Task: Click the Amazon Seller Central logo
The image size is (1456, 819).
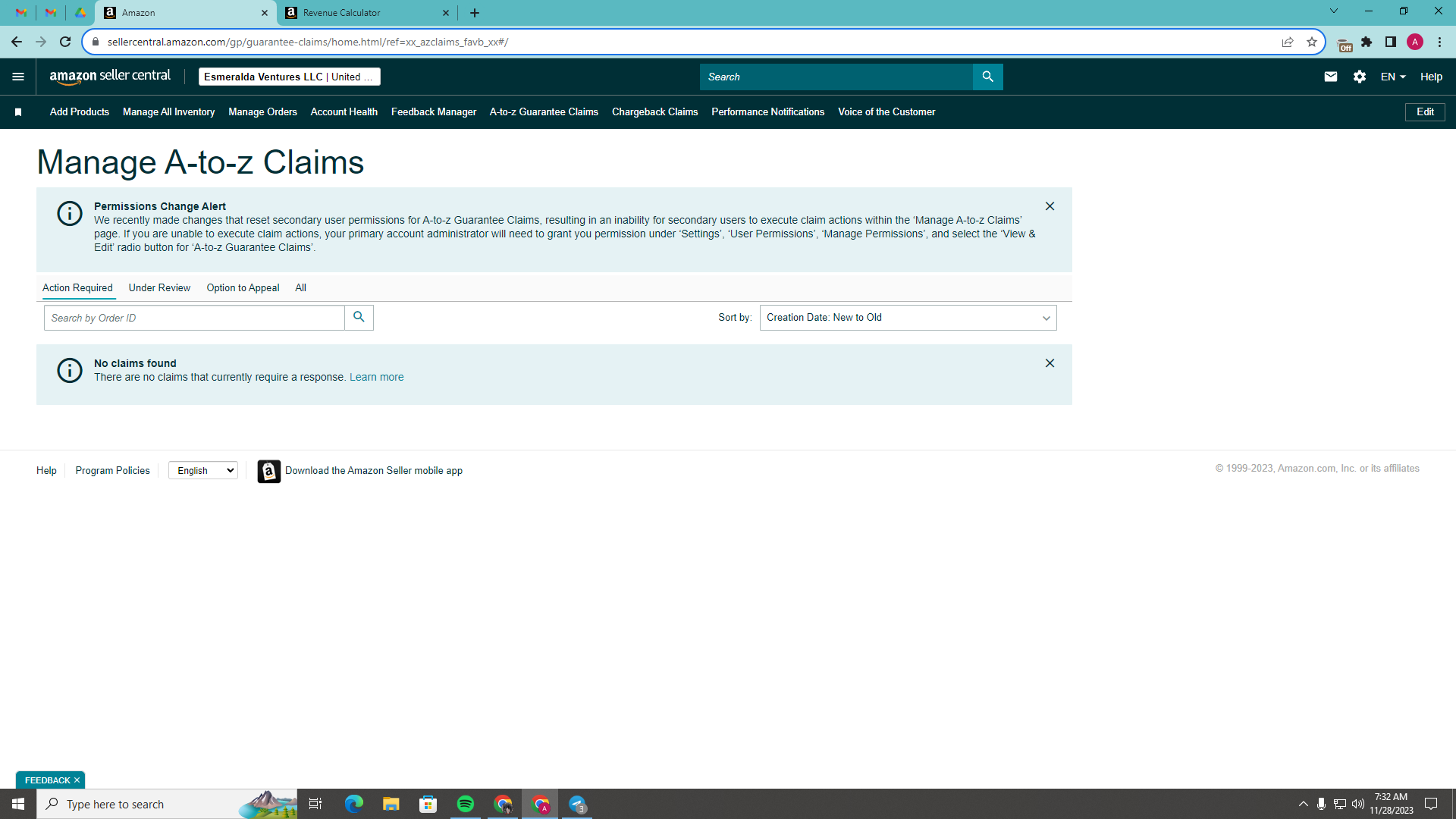Action: point(110,77)
